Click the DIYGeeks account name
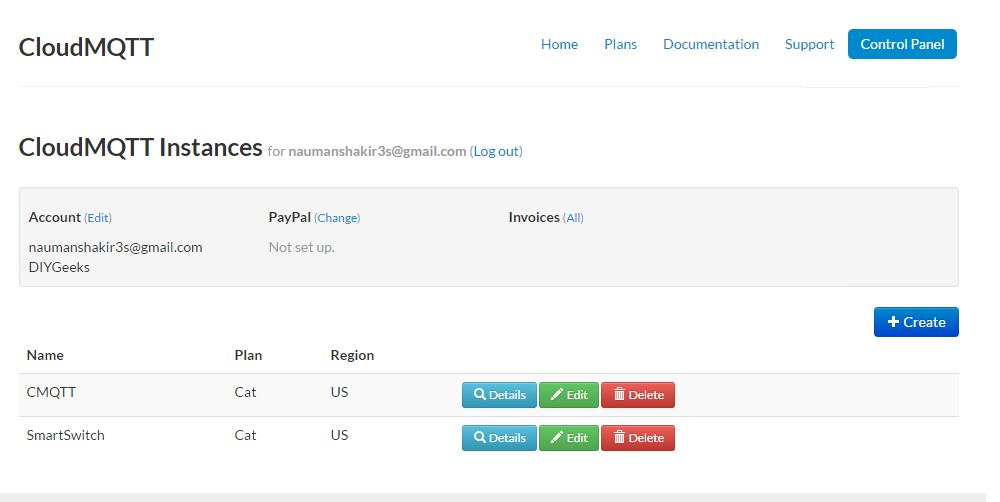The width and height of the screenshot is (1000, 502). point(59,267)
